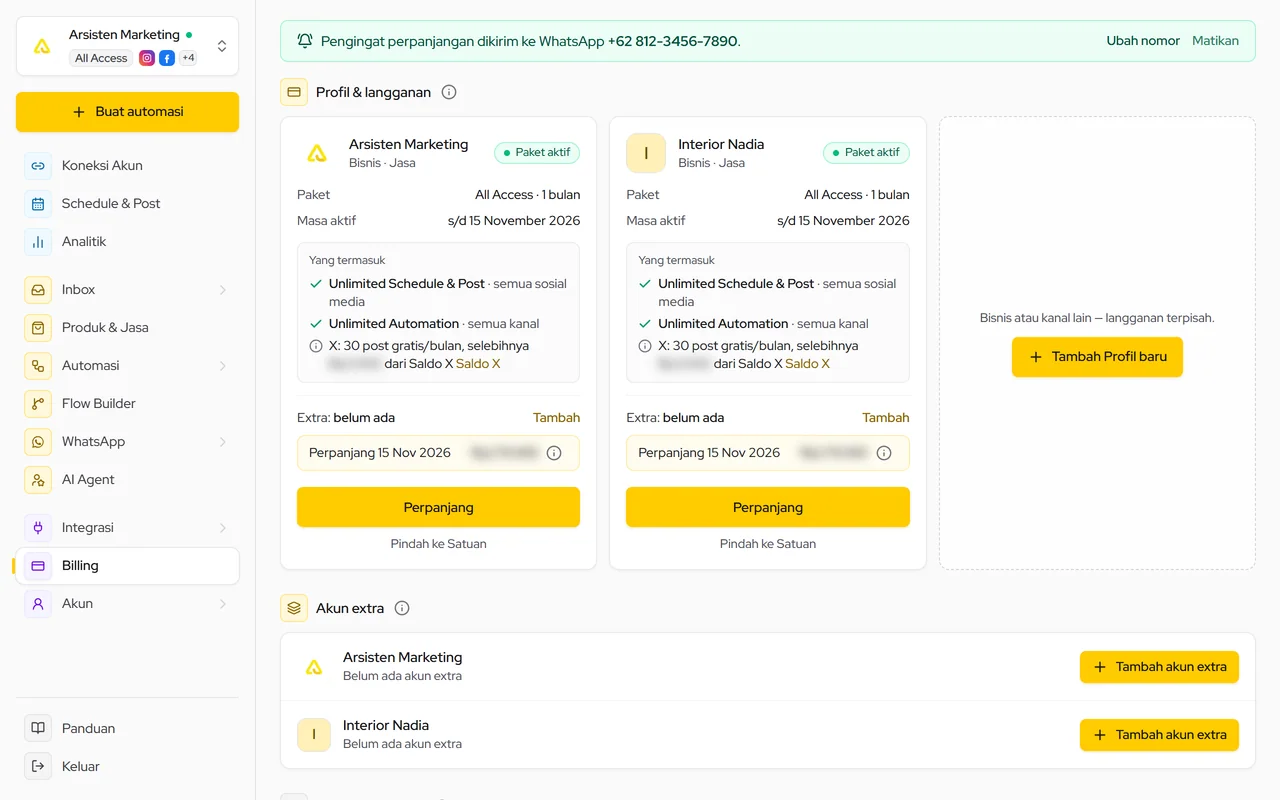Go to Schedule & Post menu
The width and height of the screenshot is (1280, 800).
(x=127, y=204)
